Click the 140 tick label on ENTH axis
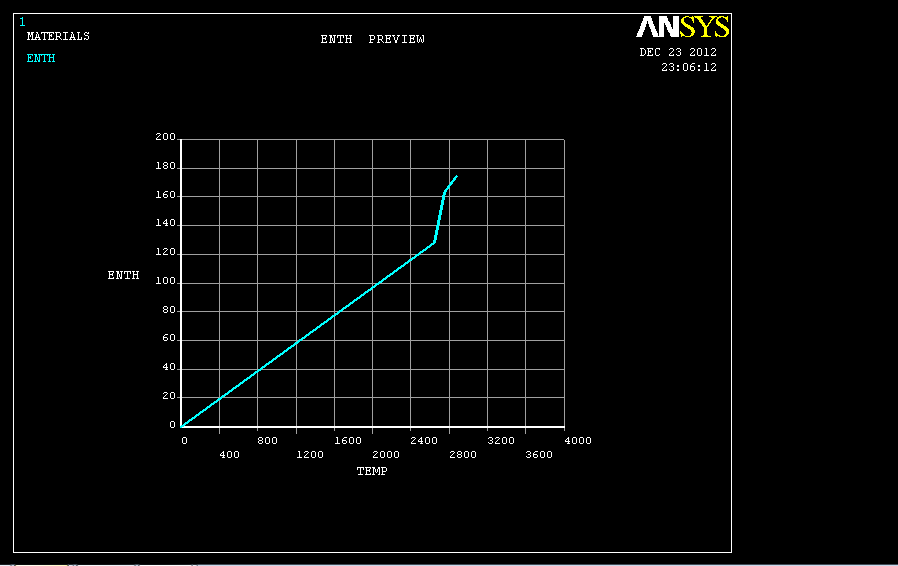Screen dimensions: 898x566 coord(166,223)
